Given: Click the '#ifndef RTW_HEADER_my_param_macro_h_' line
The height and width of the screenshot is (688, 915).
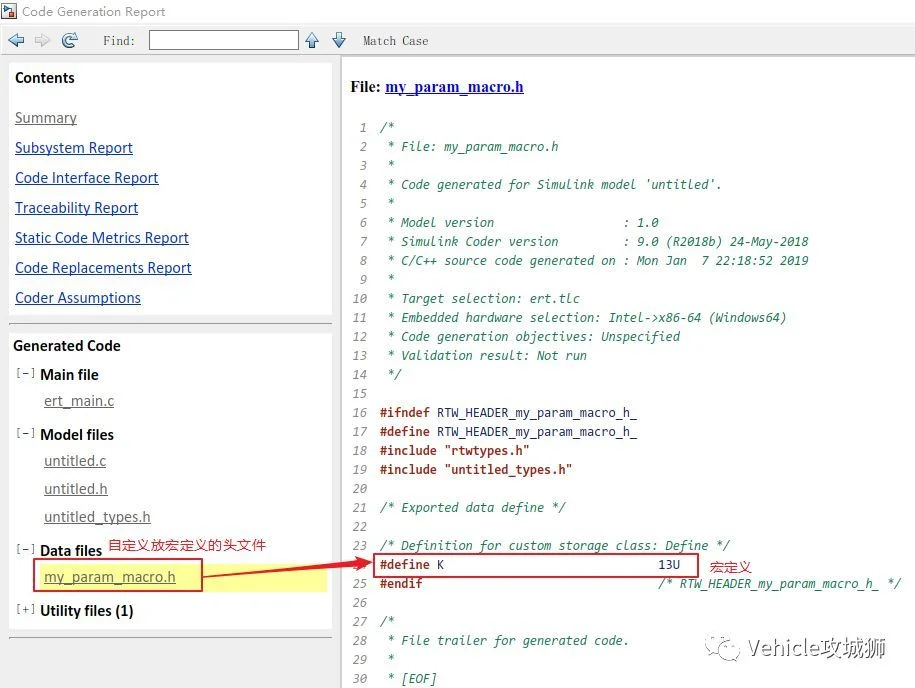Looking at the screenshot, I should click(508, 413).
